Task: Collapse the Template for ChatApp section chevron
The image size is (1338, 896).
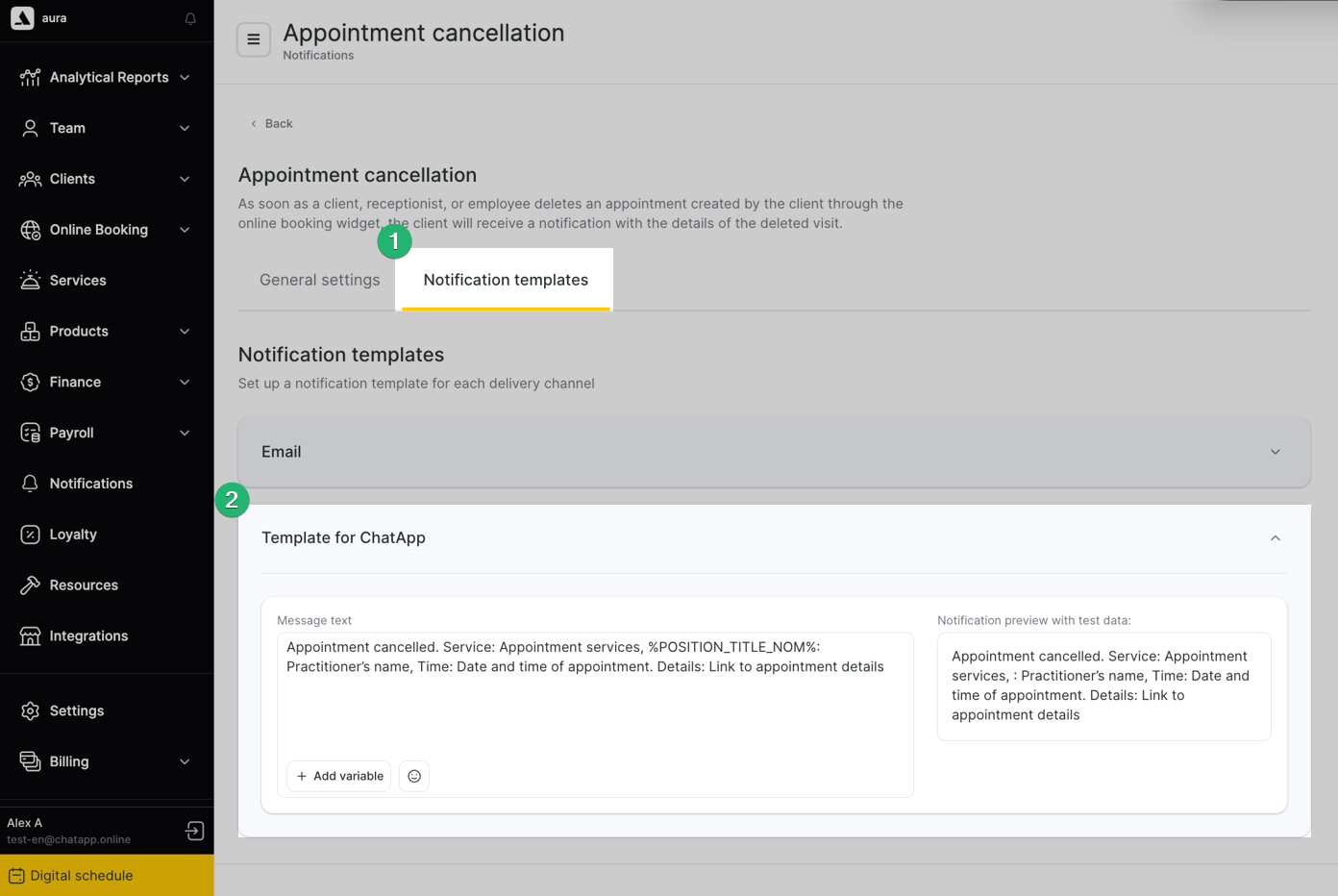Action: [x=1276, y=538]
